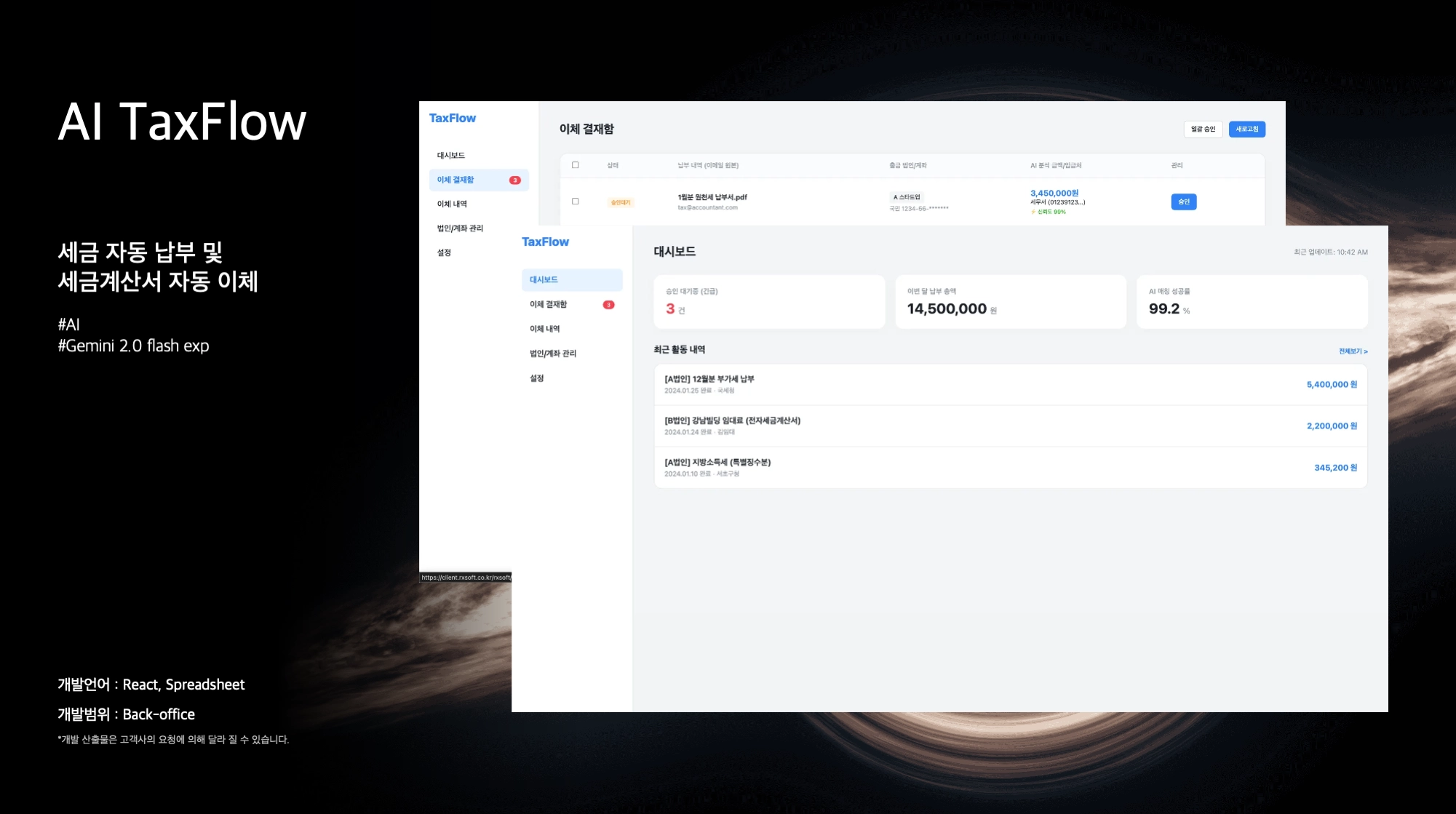Click red badge on back-window 이체 결재함
The height and width of the screenshot is (814, 1456).
click(515, 180)
